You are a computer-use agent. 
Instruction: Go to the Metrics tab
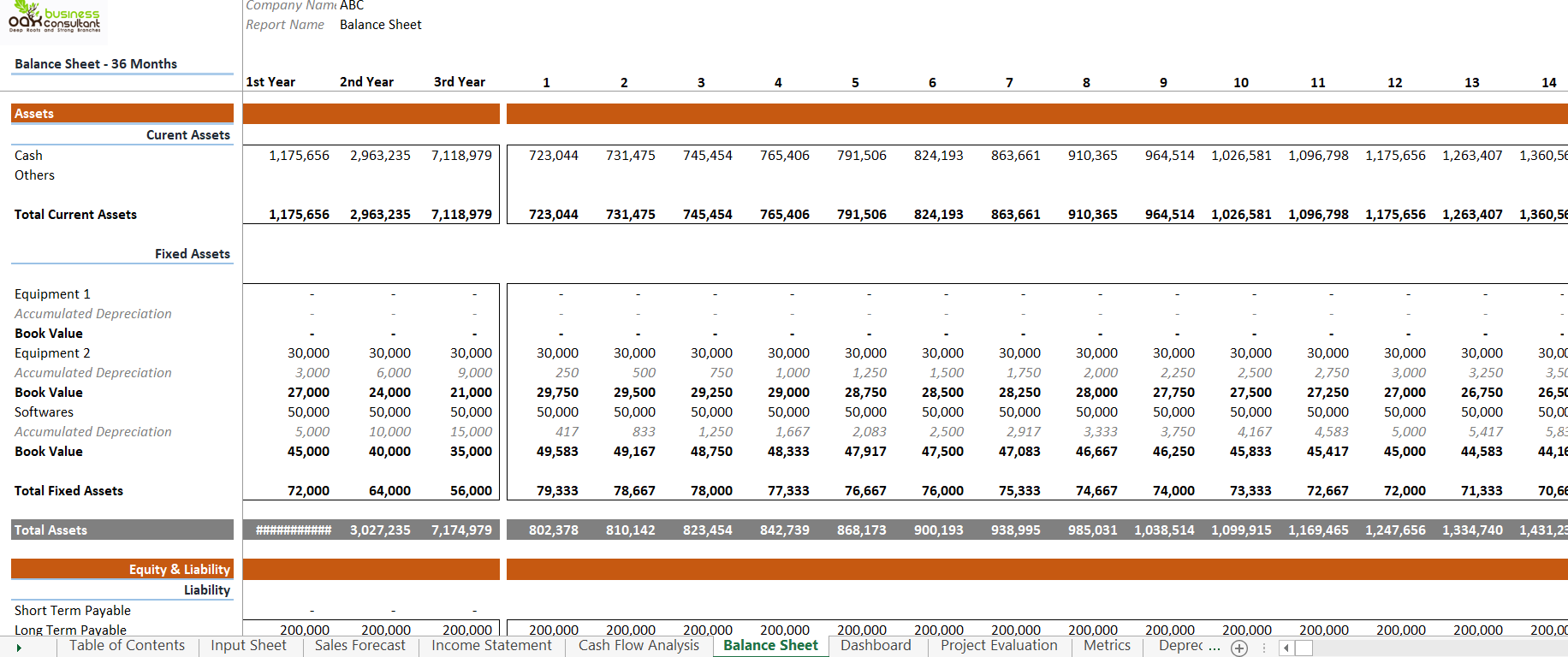click(x=1107, y=646)
